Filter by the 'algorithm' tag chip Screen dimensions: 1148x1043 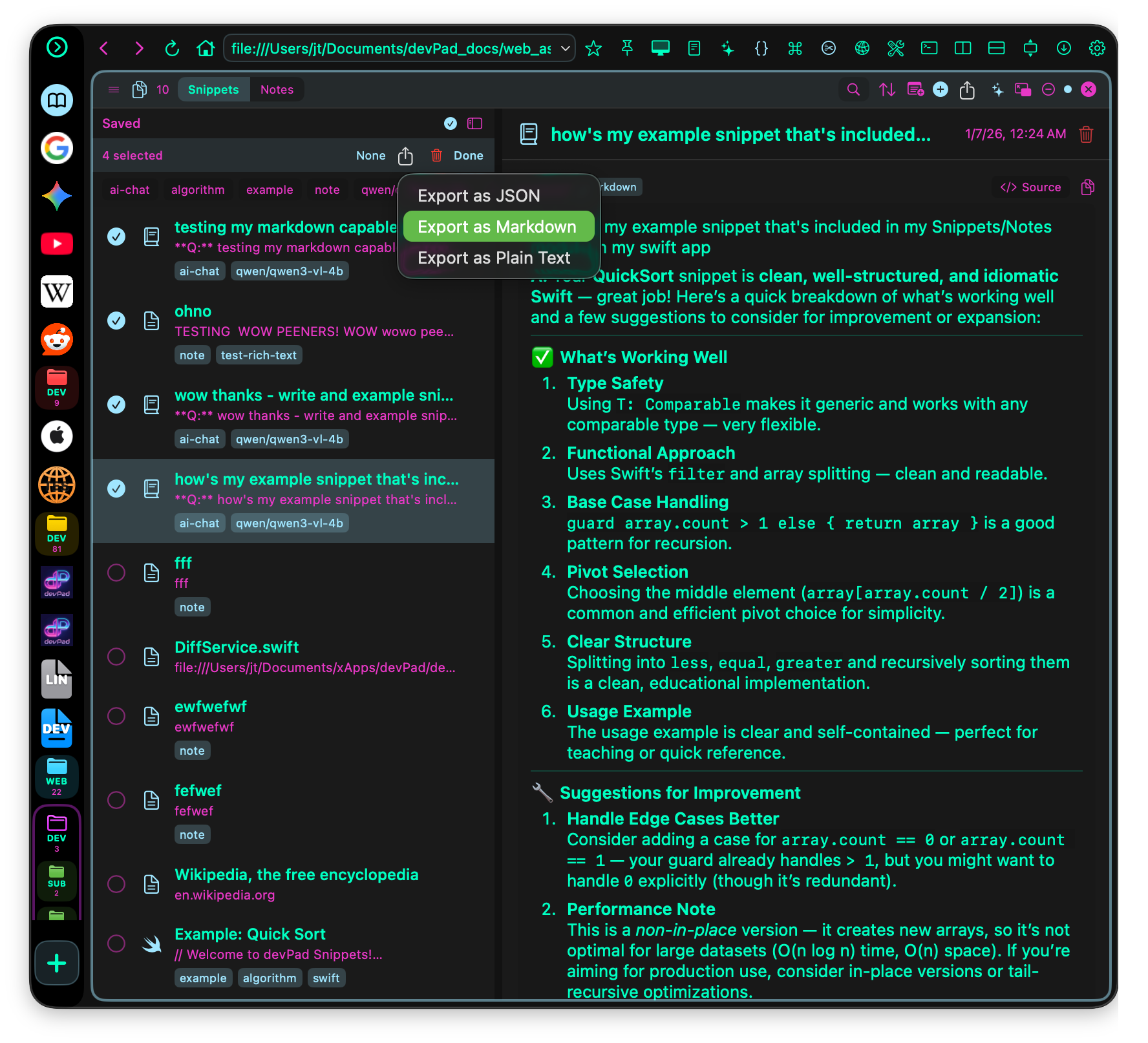pyautogui.click(x=198, y=190)
